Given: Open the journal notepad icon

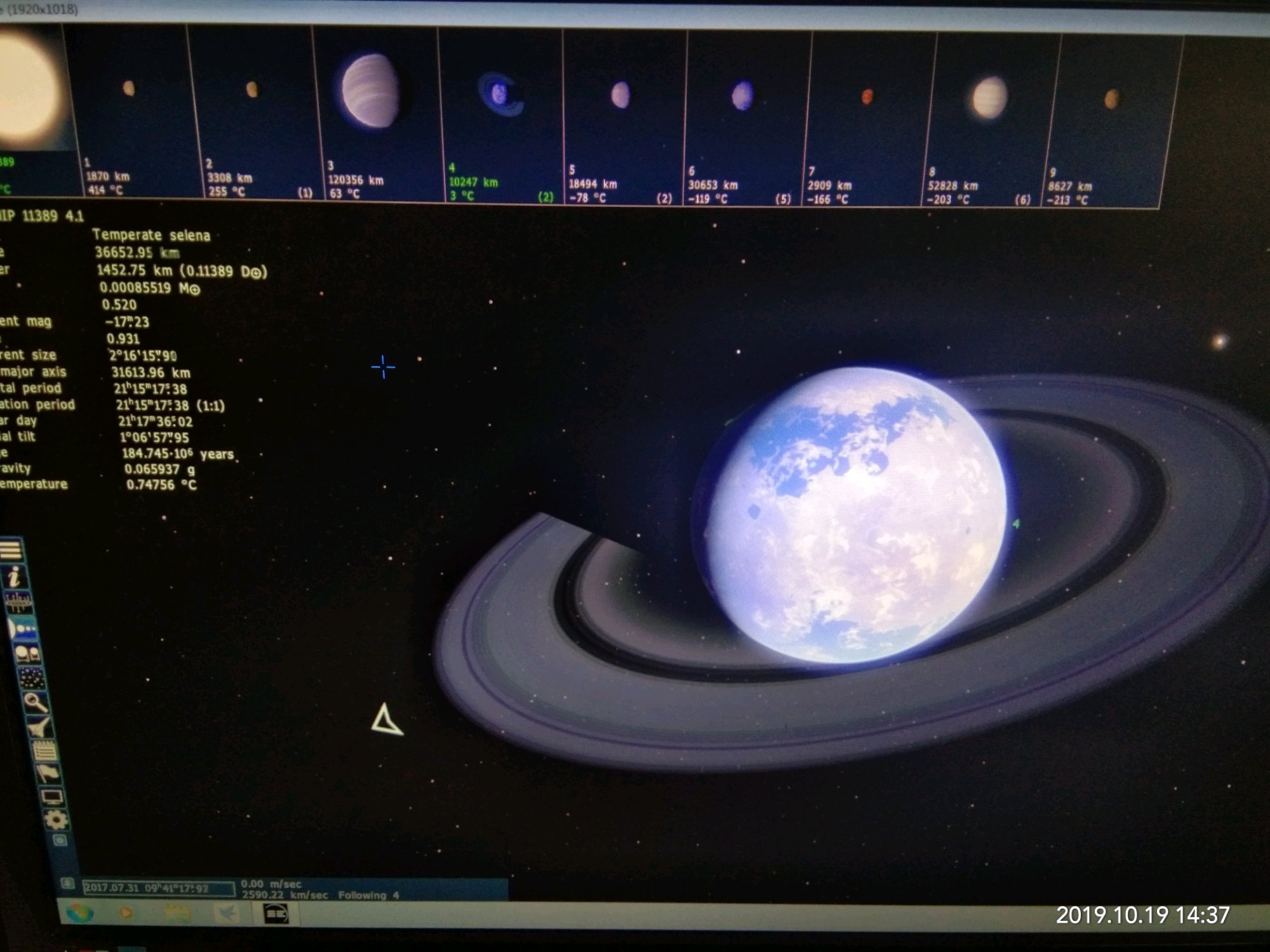Looking at the screenshot, I should (44, 751).
